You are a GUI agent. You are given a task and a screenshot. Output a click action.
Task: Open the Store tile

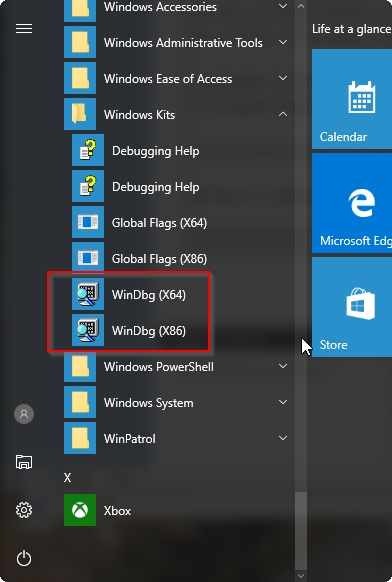coord(352,307)
